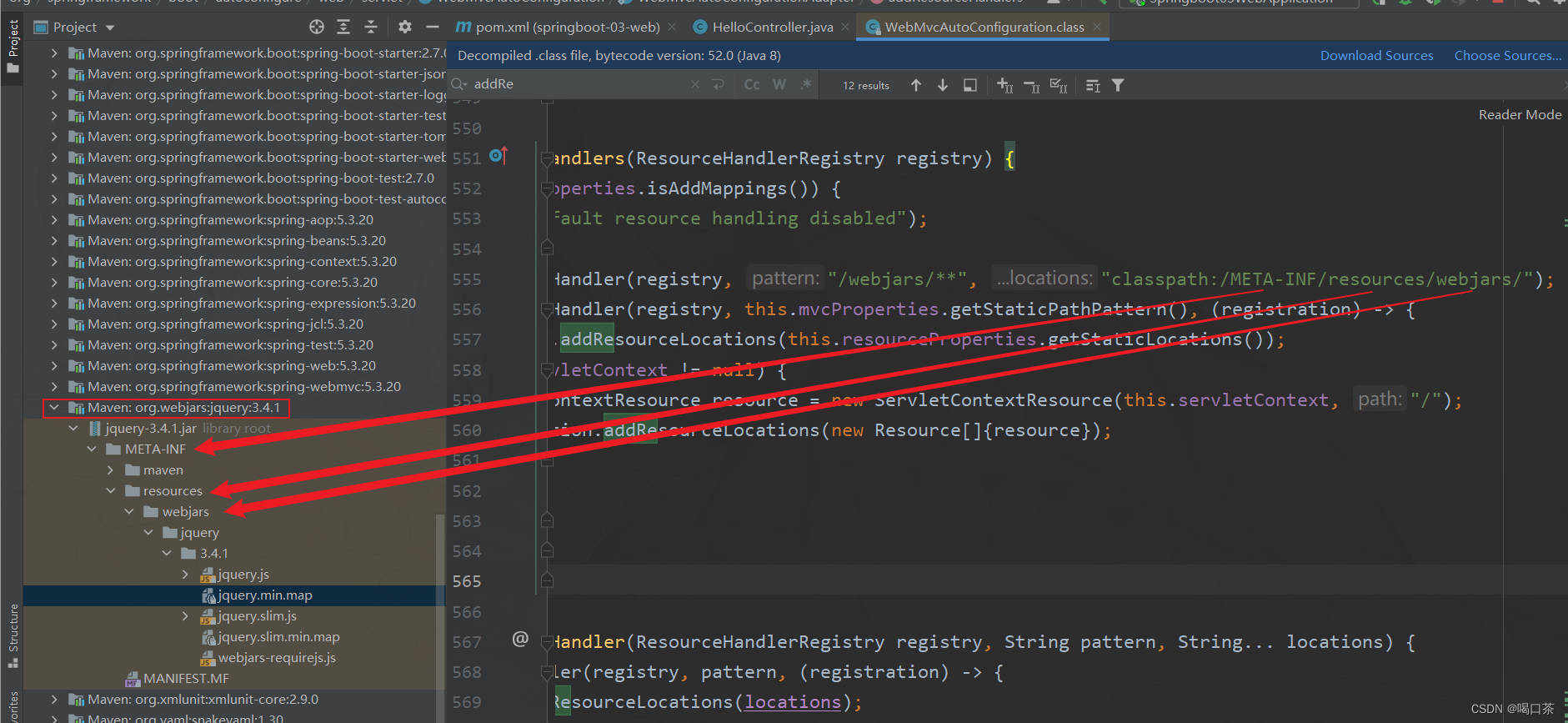The height and width of the screenshot is (723, 1568).
Task: Unselect occurrence icon in search bar
Action: (x=1031, y=85)
